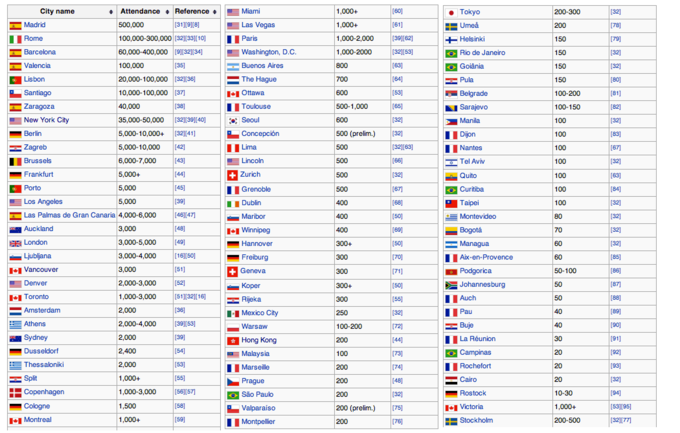Follow the Aix-en-Provence link

tap(486, 257)
